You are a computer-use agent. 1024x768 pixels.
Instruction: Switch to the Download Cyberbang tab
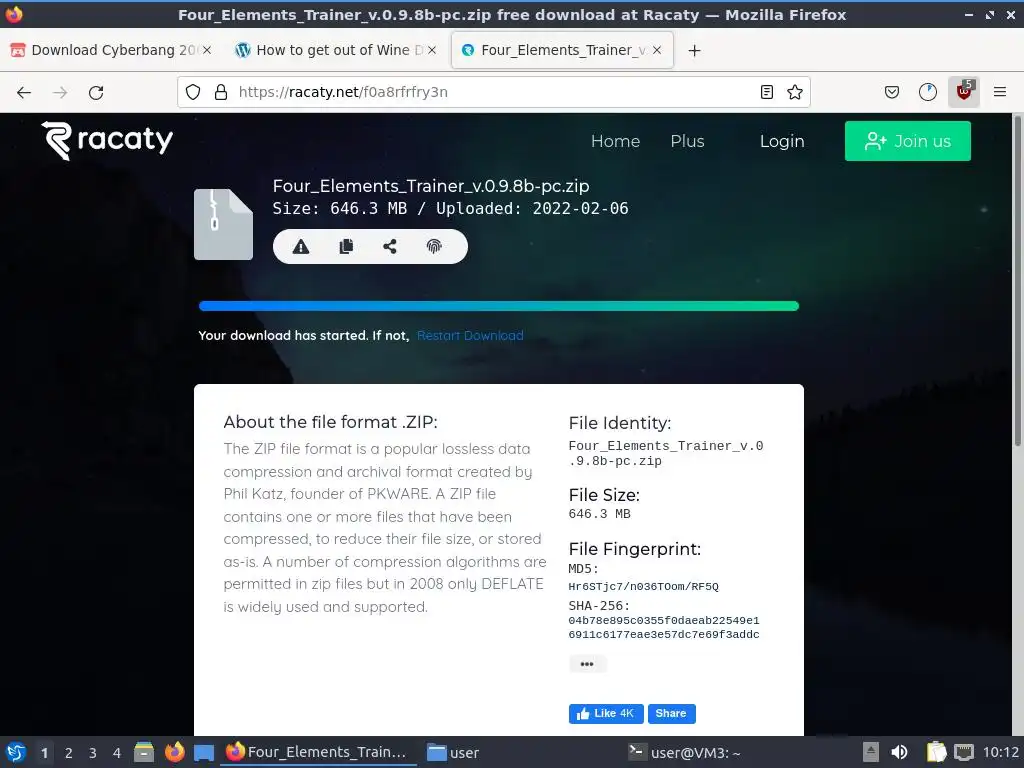112,50
